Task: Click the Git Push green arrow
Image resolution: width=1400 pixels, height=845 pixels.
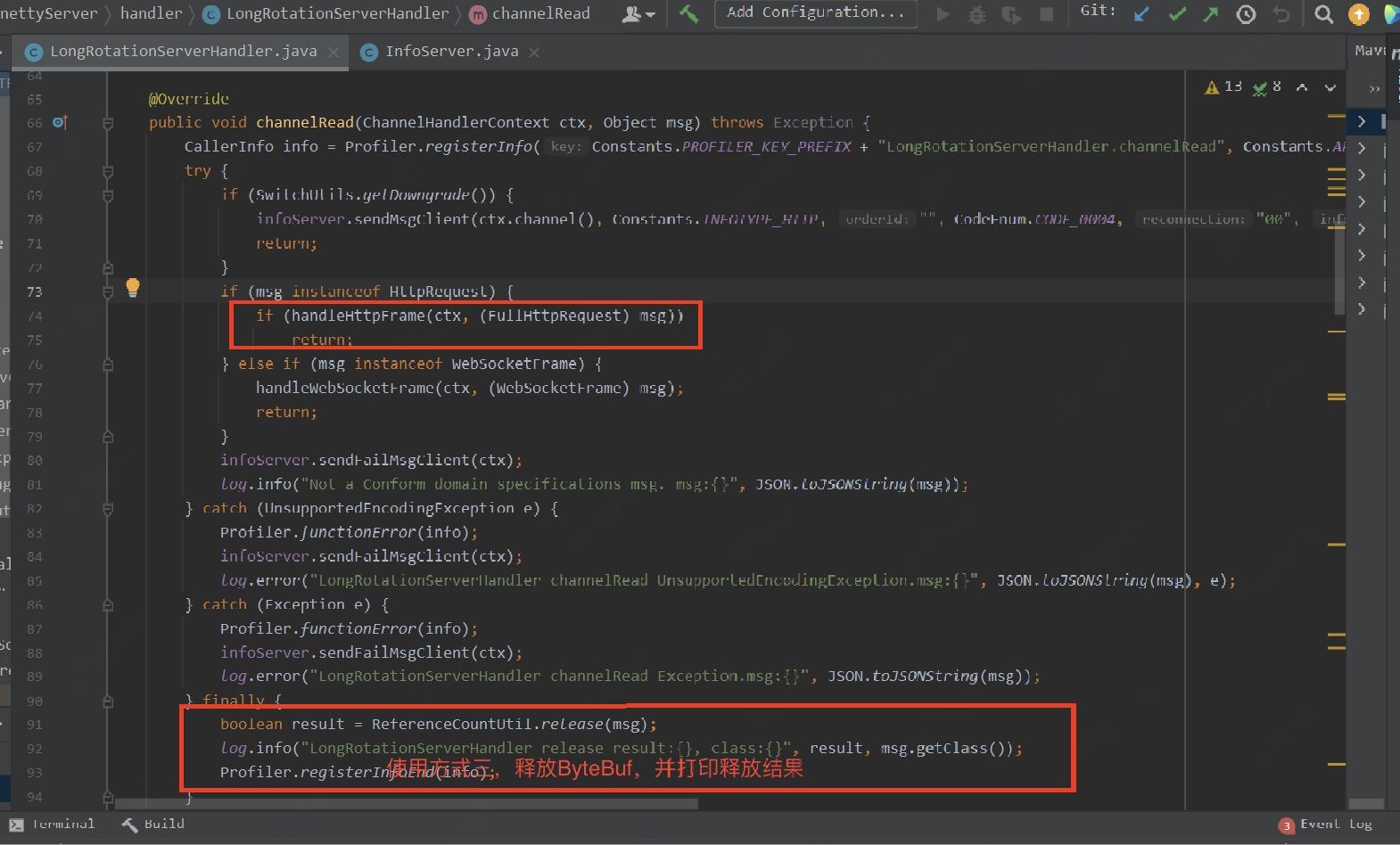Action: pos(1210,13)
